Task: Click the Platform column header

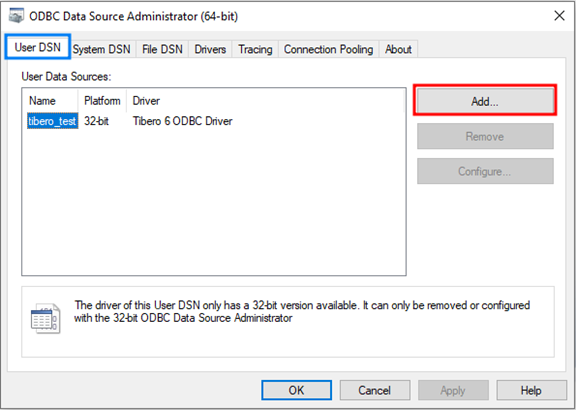Action: click(102, 101)
